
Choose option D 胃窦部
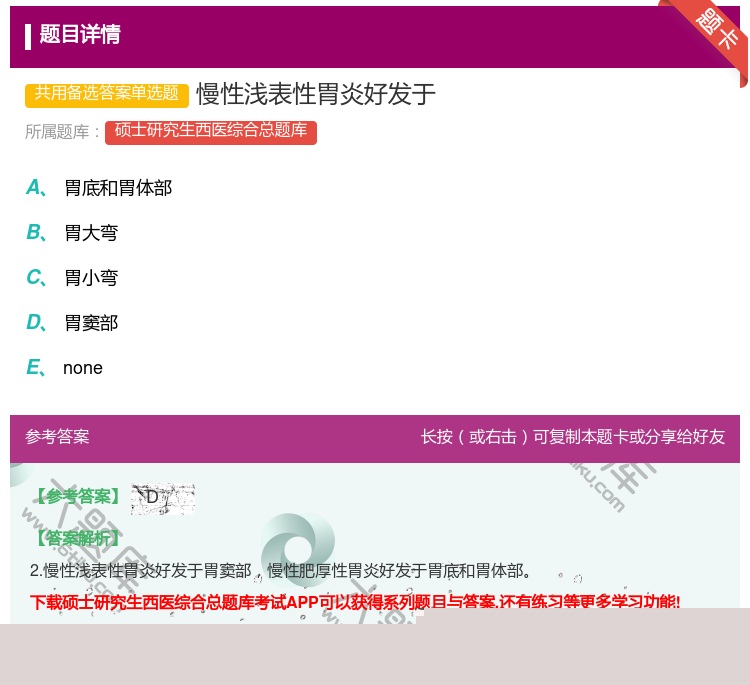(72, 323)
